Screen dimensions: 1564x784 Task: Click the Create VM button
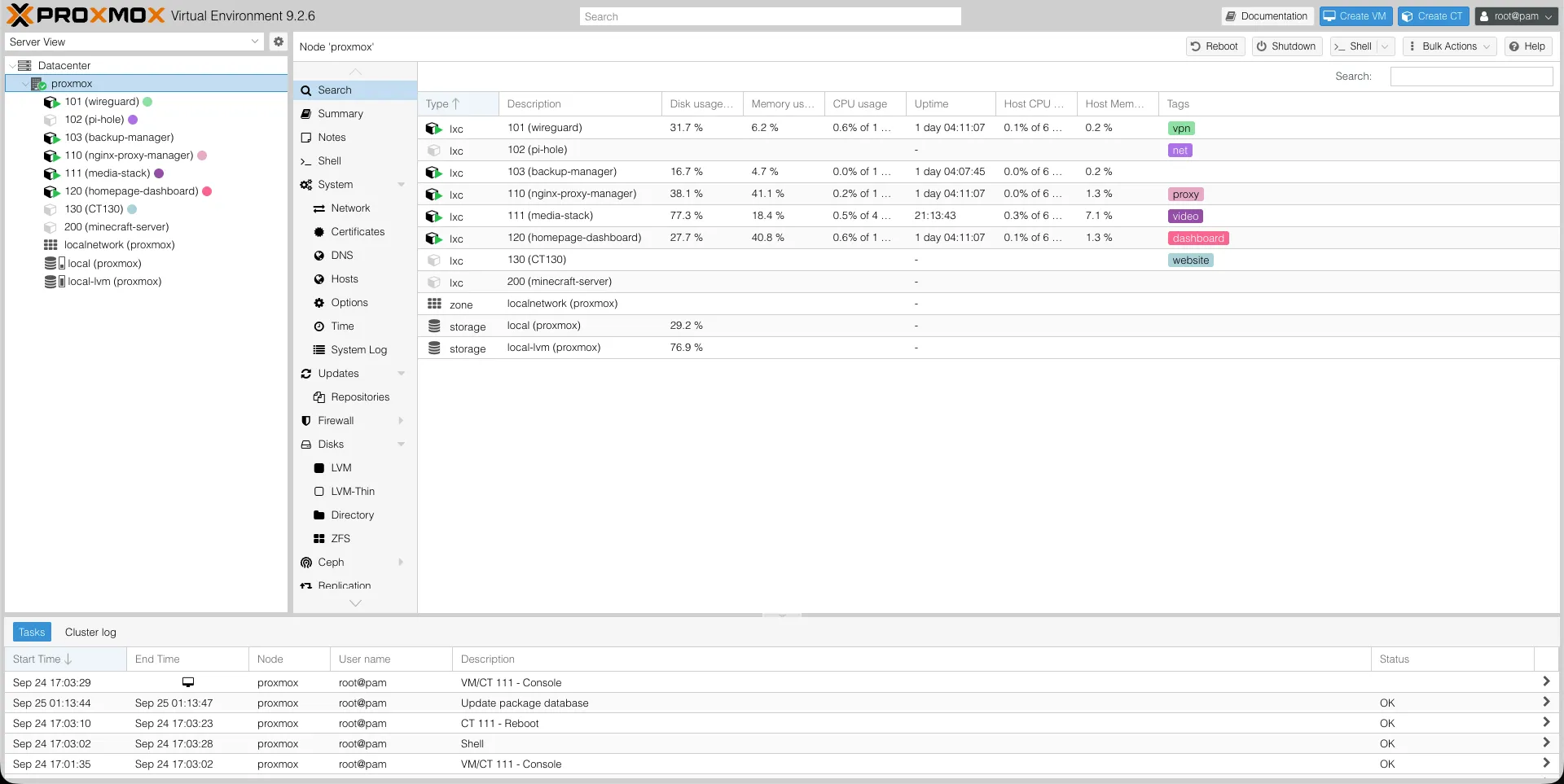pos(1355,16)
